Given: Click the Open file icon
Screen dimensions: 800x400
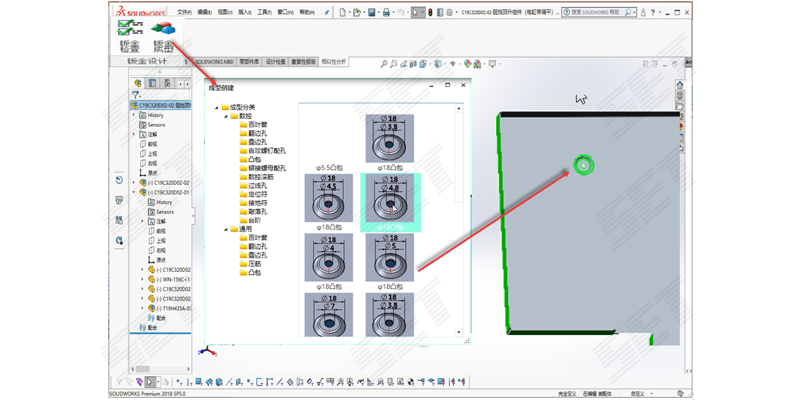Looking at the screenshot, I should [357, 12].
